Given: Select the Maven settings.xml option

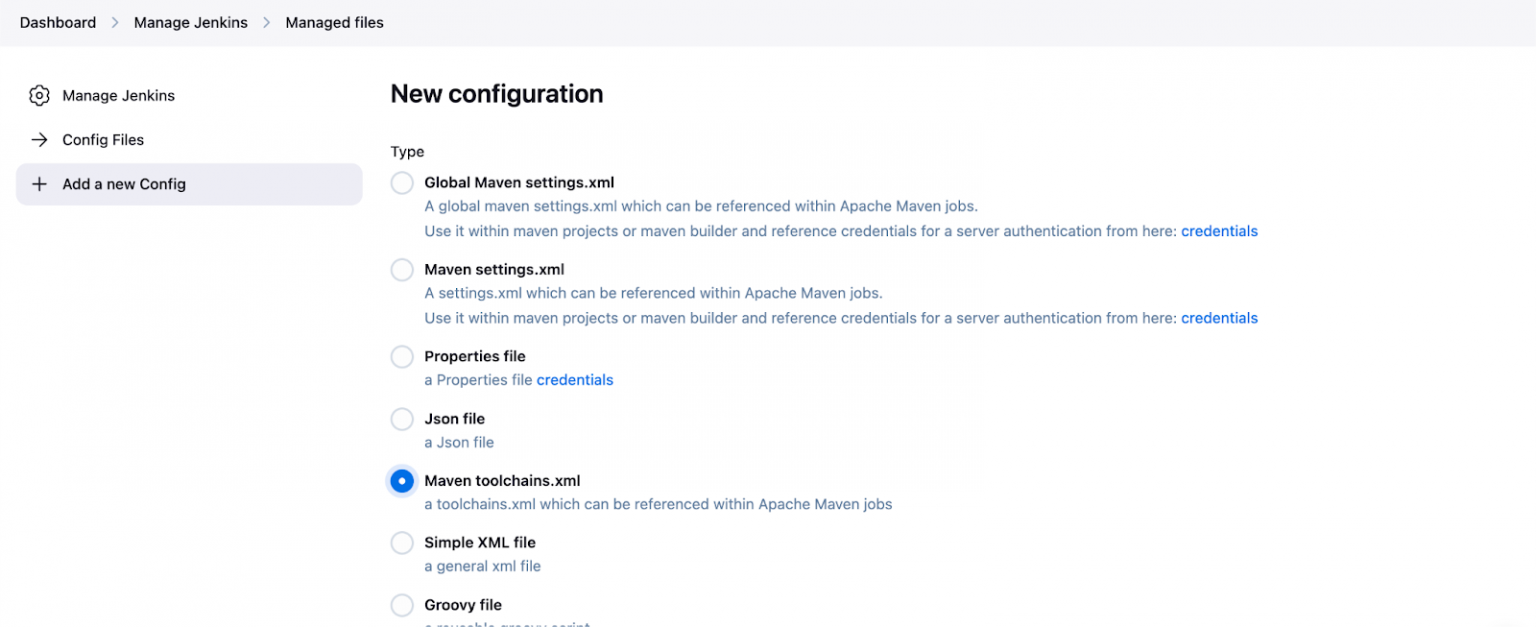Looking at the screenshot, I should [402, 270].
